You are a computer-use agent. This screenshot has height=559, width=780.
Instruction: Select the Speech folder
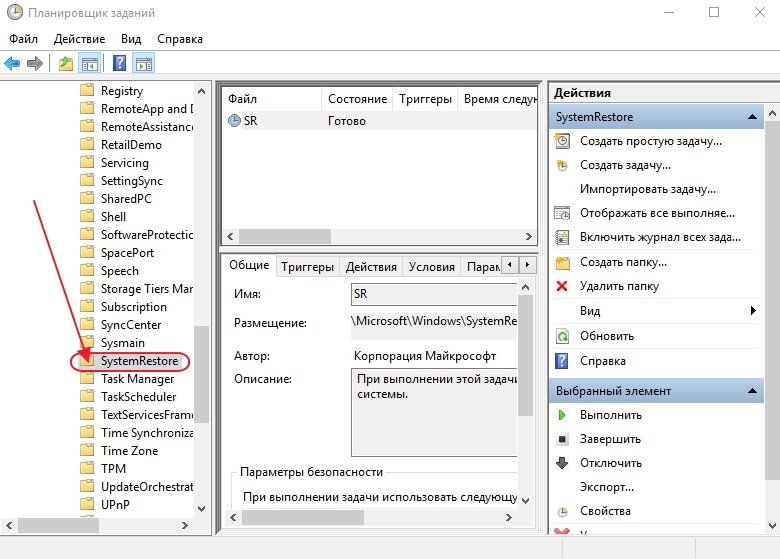pyautogui.click(x=119, y=271)
